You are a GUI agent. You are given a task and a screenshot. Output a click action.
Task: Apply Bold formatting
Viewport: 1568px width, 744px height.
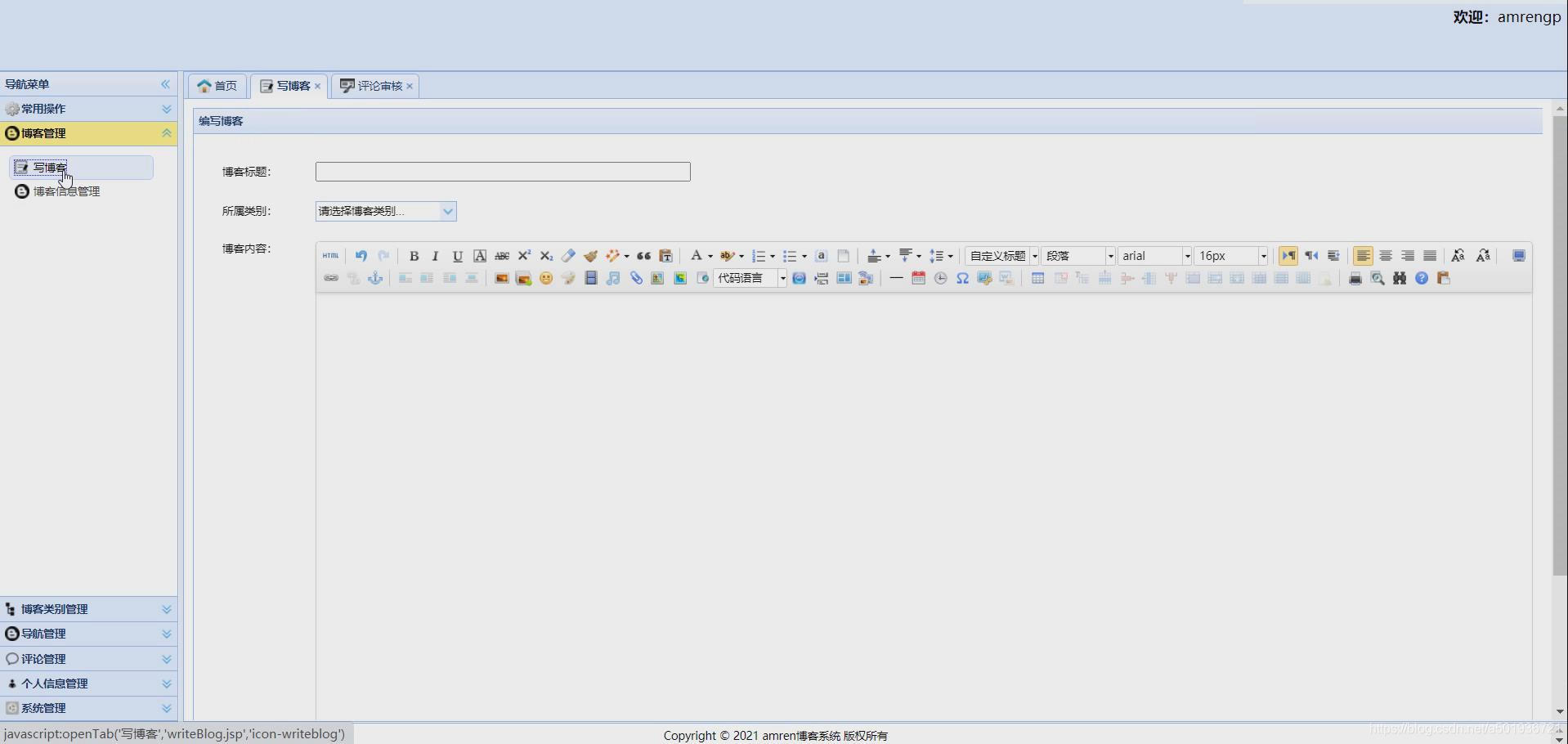point(414,256)
